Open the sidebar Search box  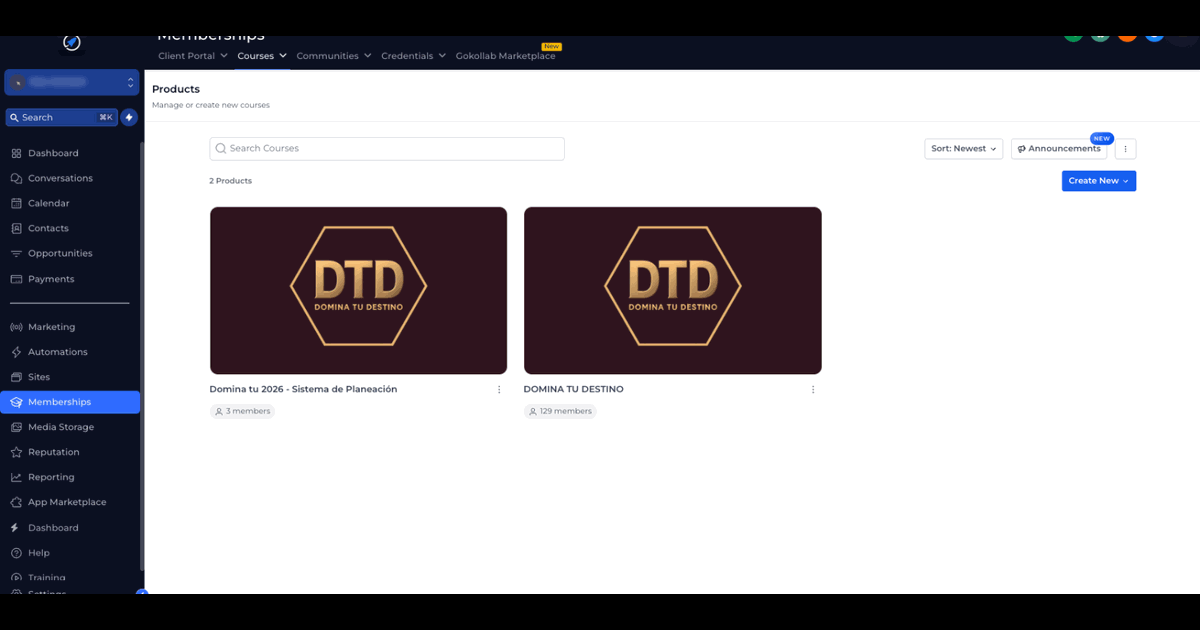(62, 117)
